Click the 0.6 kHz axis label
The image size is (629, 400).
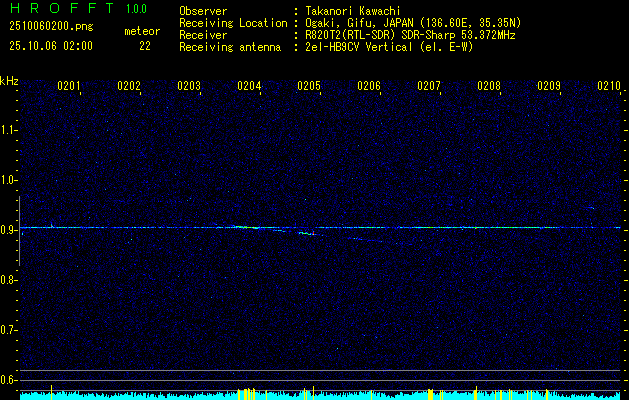point(8,380)
